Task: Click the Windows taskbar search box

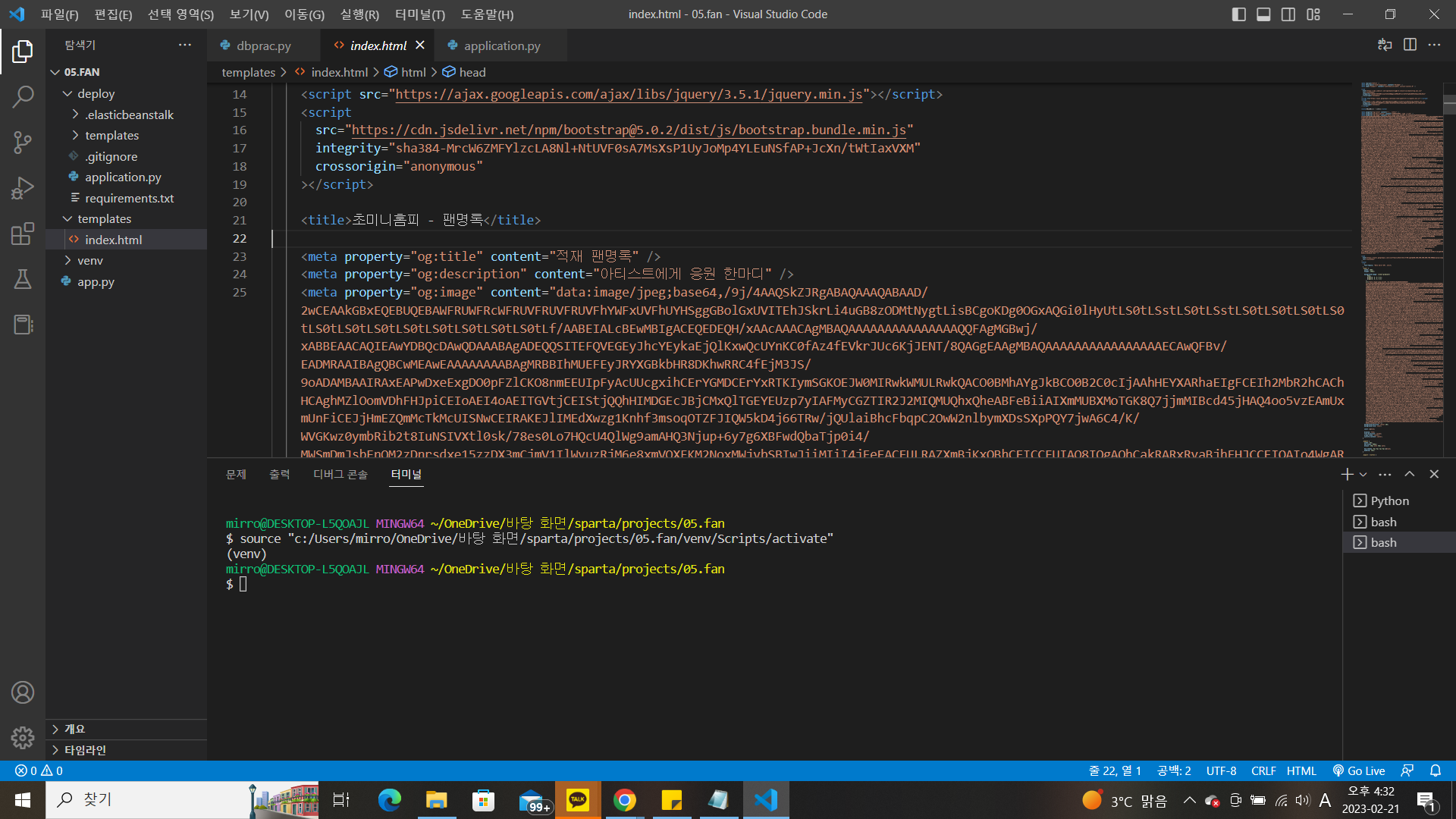Action: click(x=182, y=800)
